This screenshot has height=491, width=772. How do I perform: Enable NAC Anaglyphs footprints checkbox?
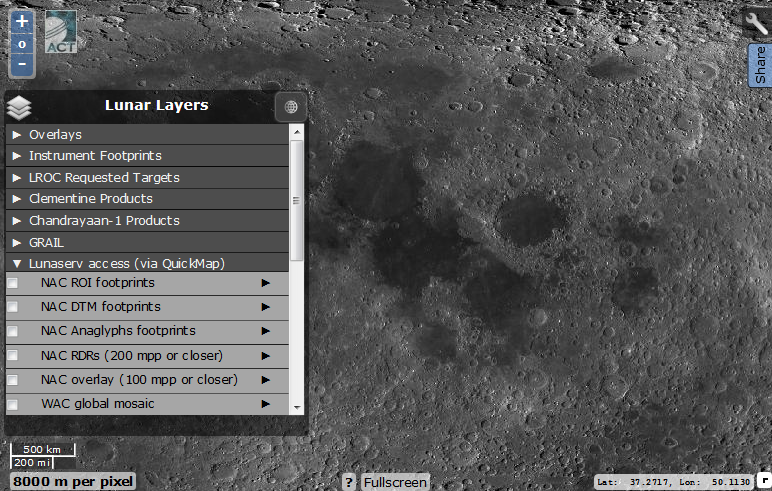[x=13, y=331]
